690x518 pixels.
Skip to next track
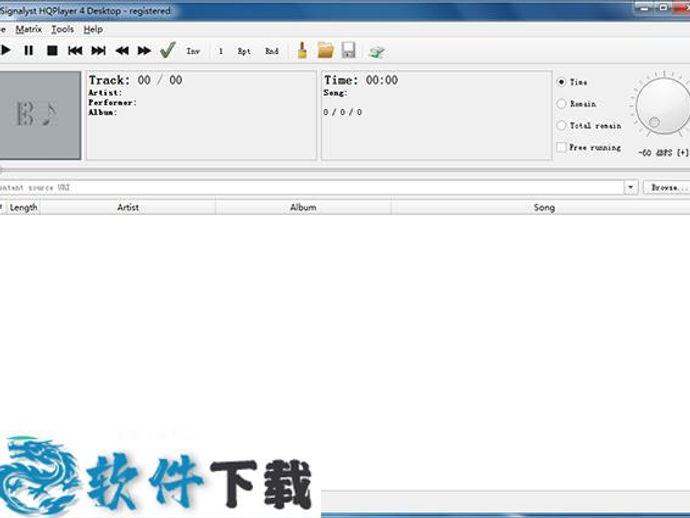pyautogui.click(x=99, y=51)
